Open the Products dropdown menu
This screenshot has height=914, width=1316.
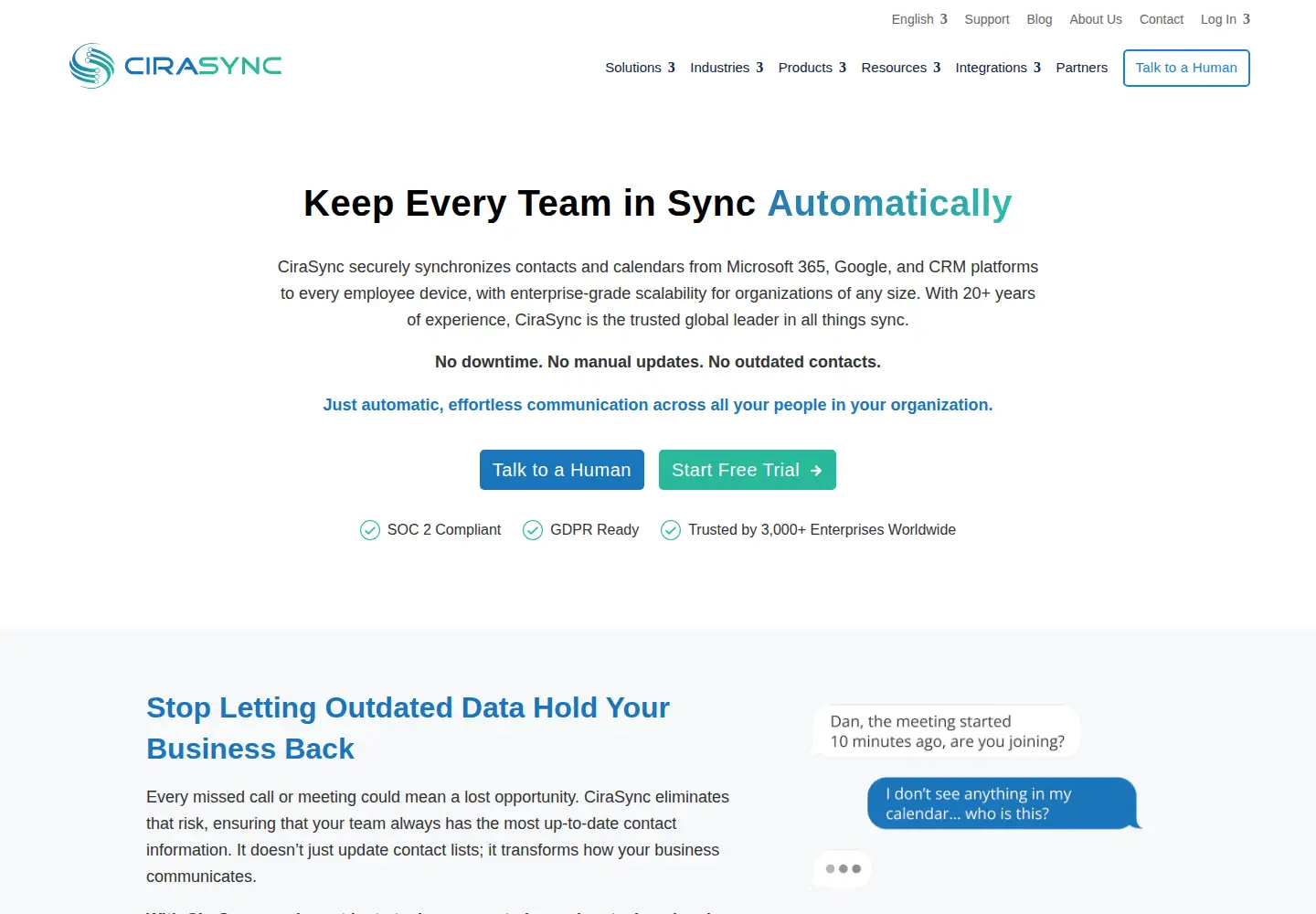812,68
